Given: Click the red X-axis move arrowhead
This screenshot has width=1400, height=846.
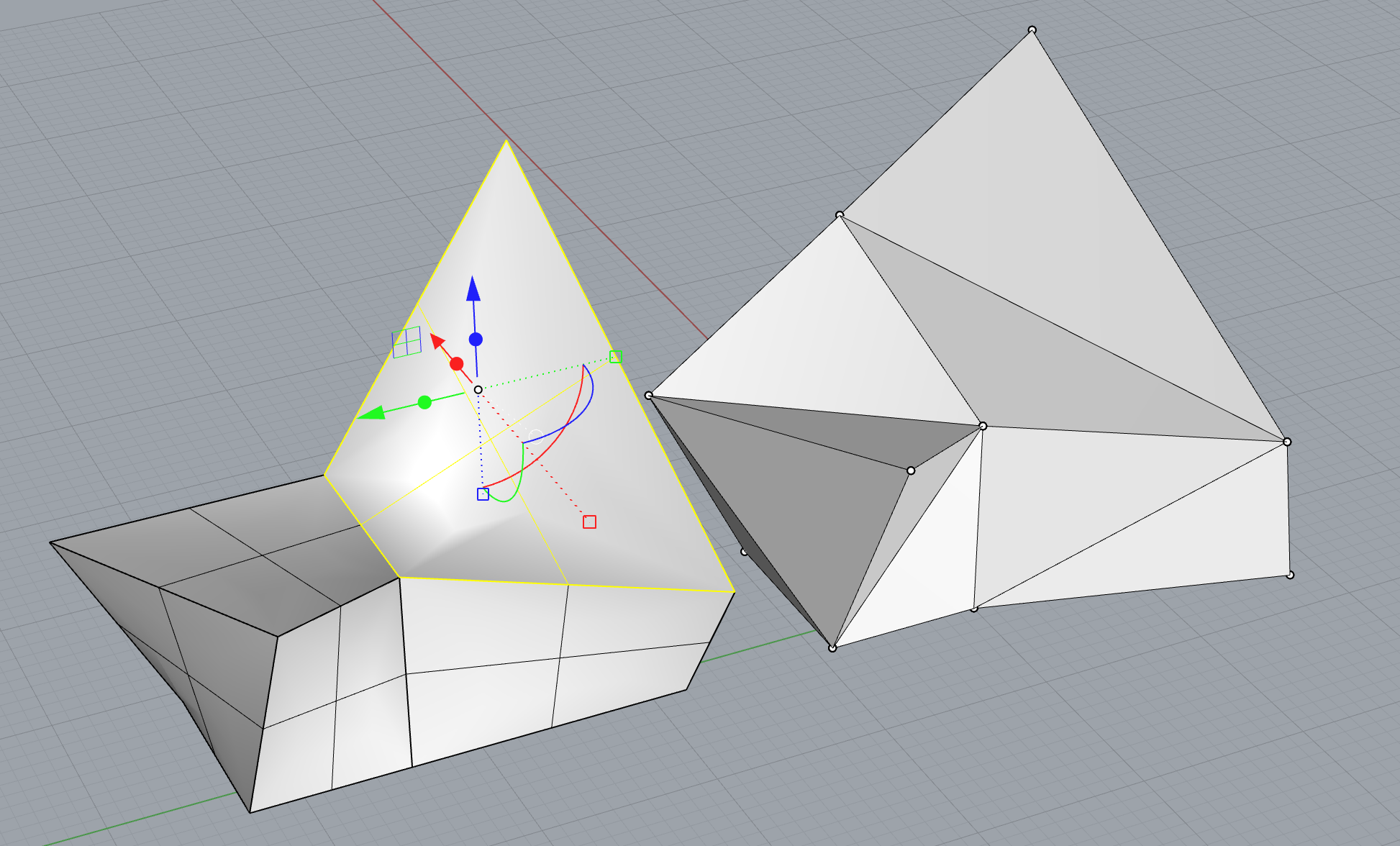Looking at the screenshot, I should pos(437,340).
